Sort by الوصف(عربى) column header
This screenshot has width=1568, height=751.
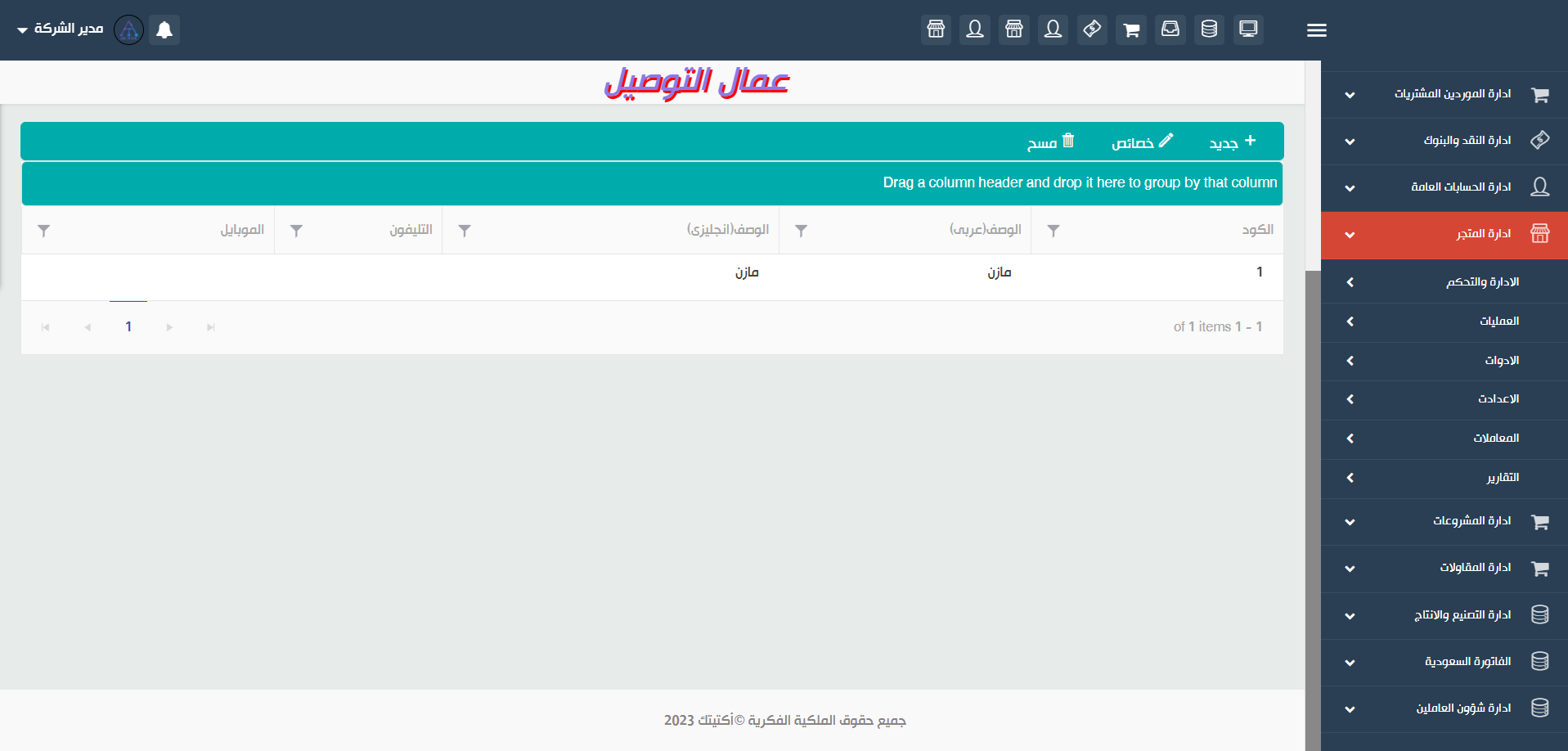click(x=985, y=230)
